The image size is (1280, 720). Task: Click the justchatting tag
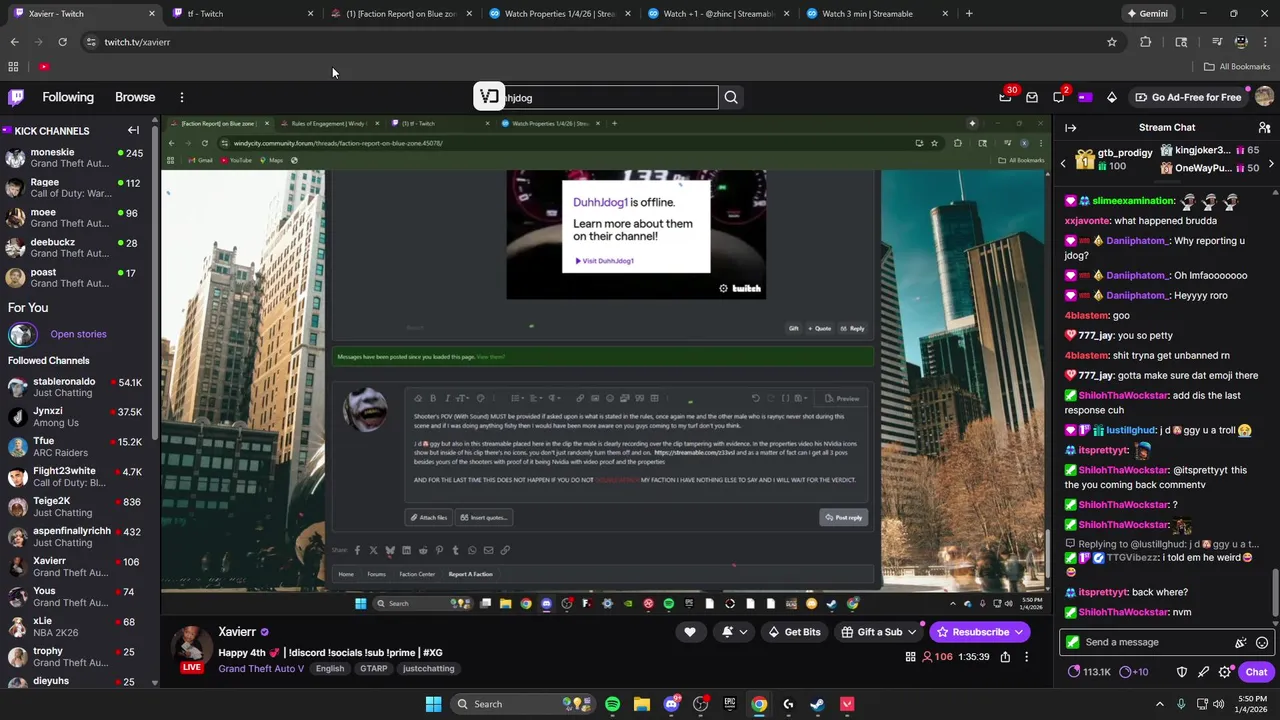428,669
